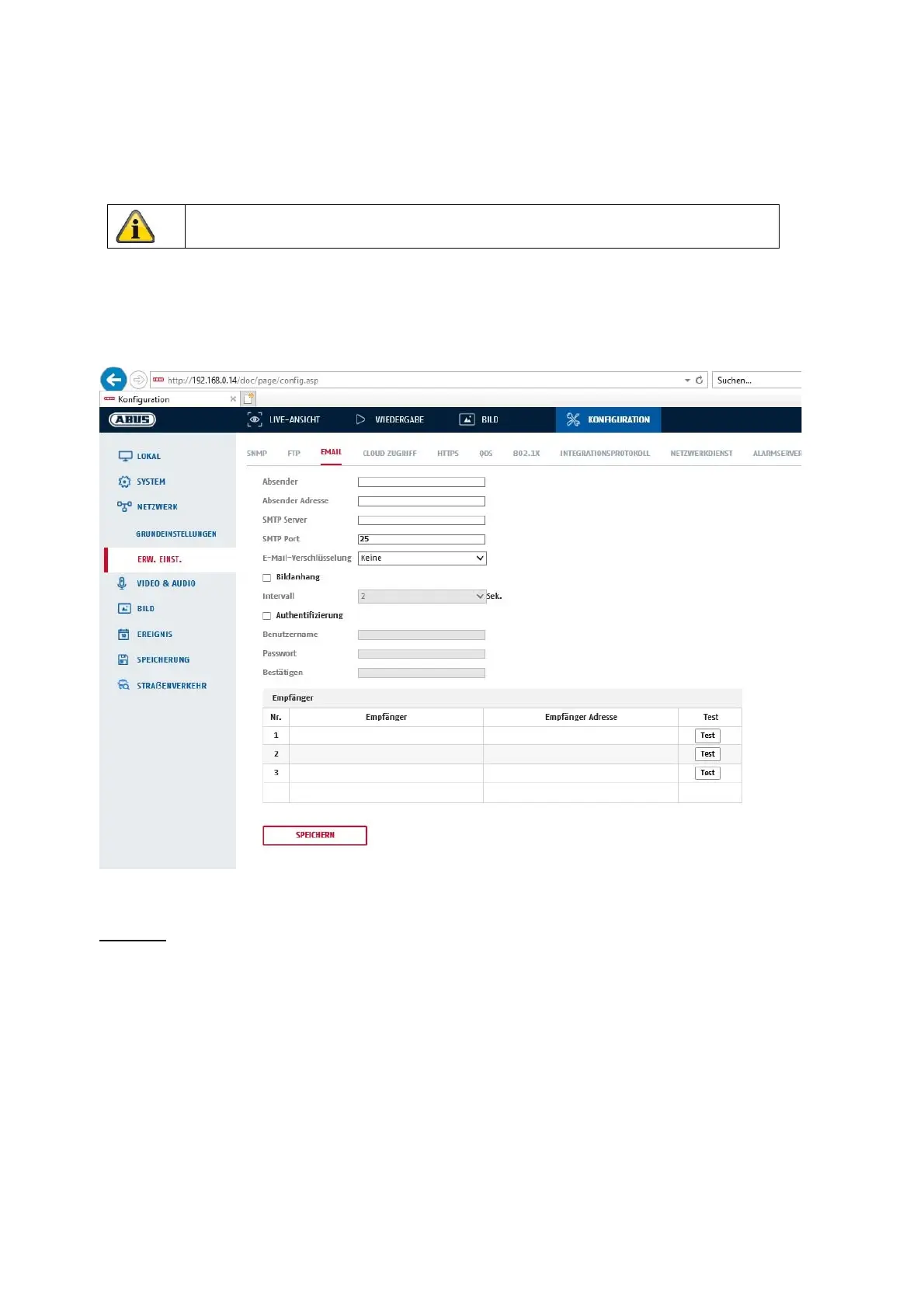
Task: Select STRAßENVERKEHR in the sidebar
Action: pyautogui.click(x=172, y=686)
